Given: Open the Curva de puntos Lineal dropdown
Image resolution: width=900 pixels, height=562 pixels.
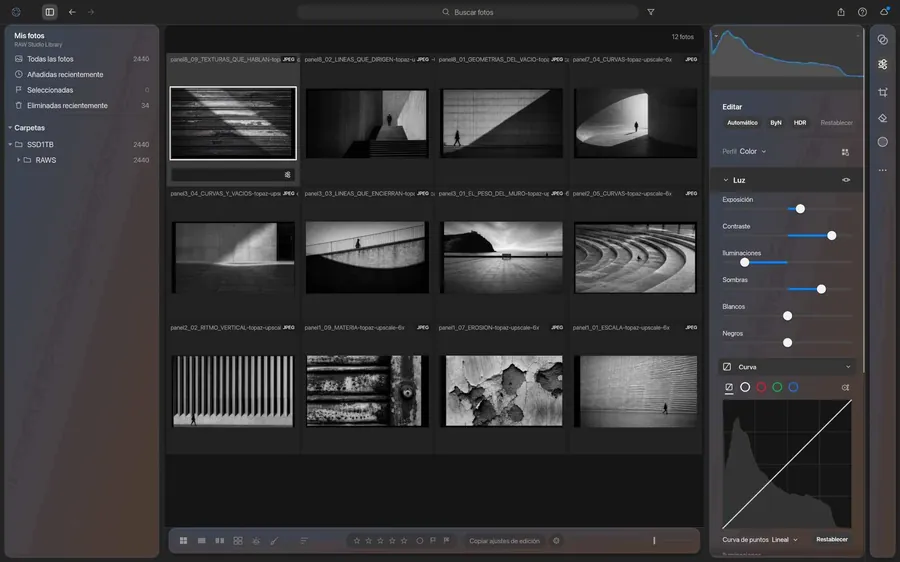Looking at the screenshot, I should [784, 540].
